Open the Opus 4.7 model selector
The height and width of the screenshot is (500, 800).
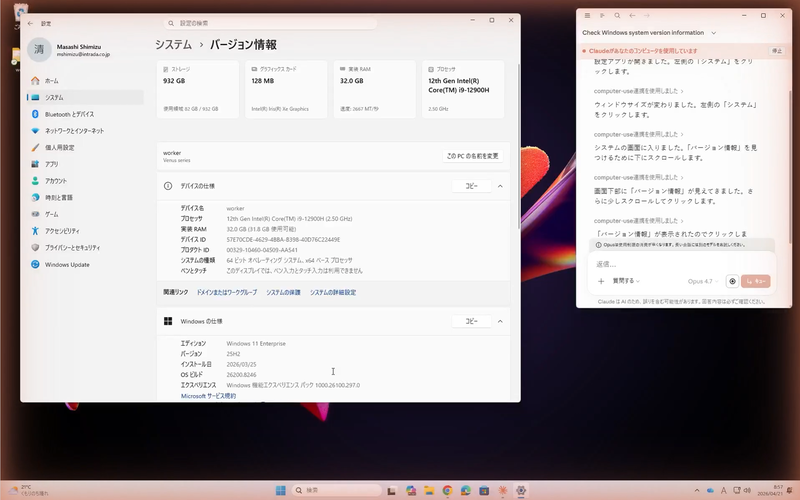tap(703, 281)
